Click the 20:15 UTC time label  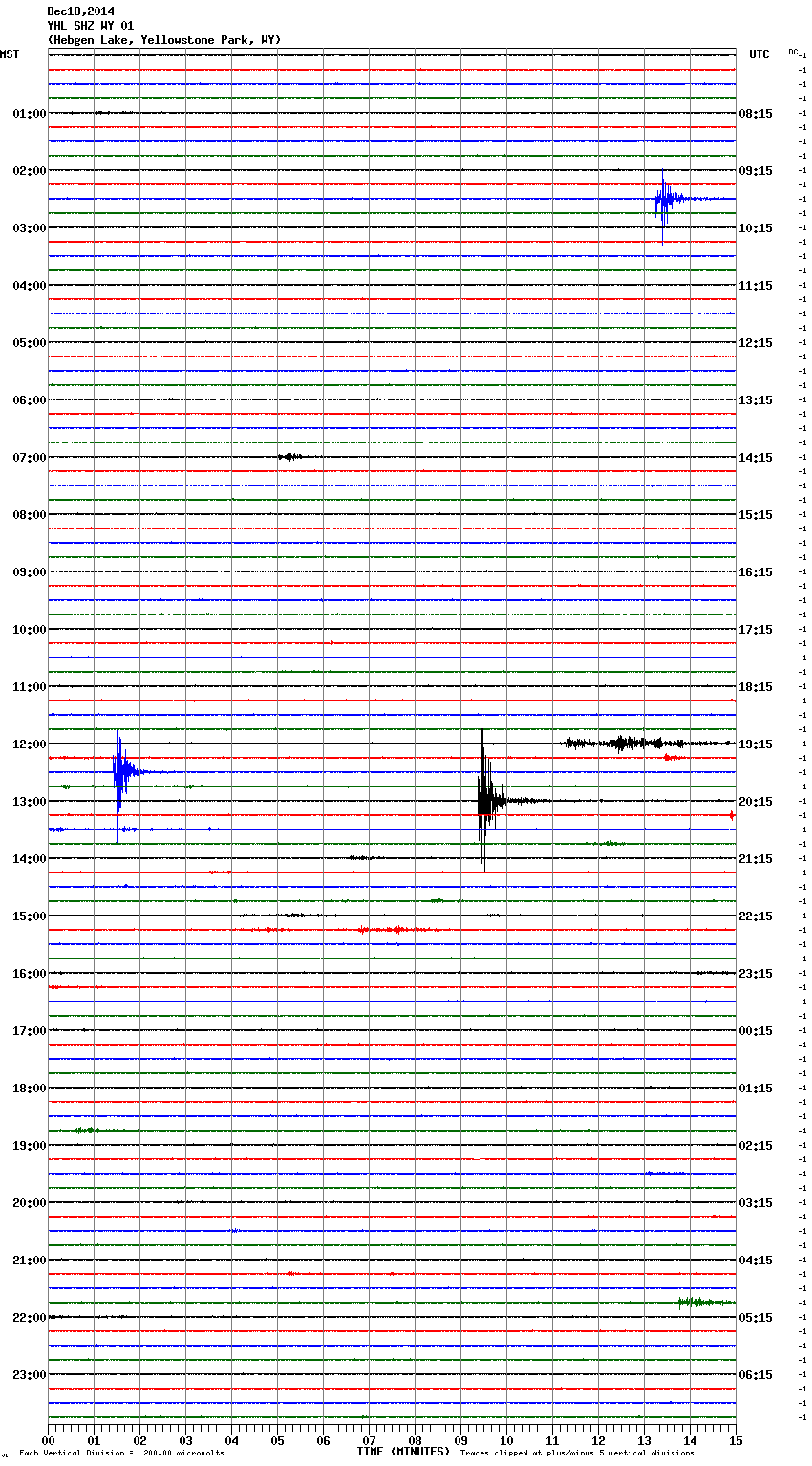[x=756, y=802]
